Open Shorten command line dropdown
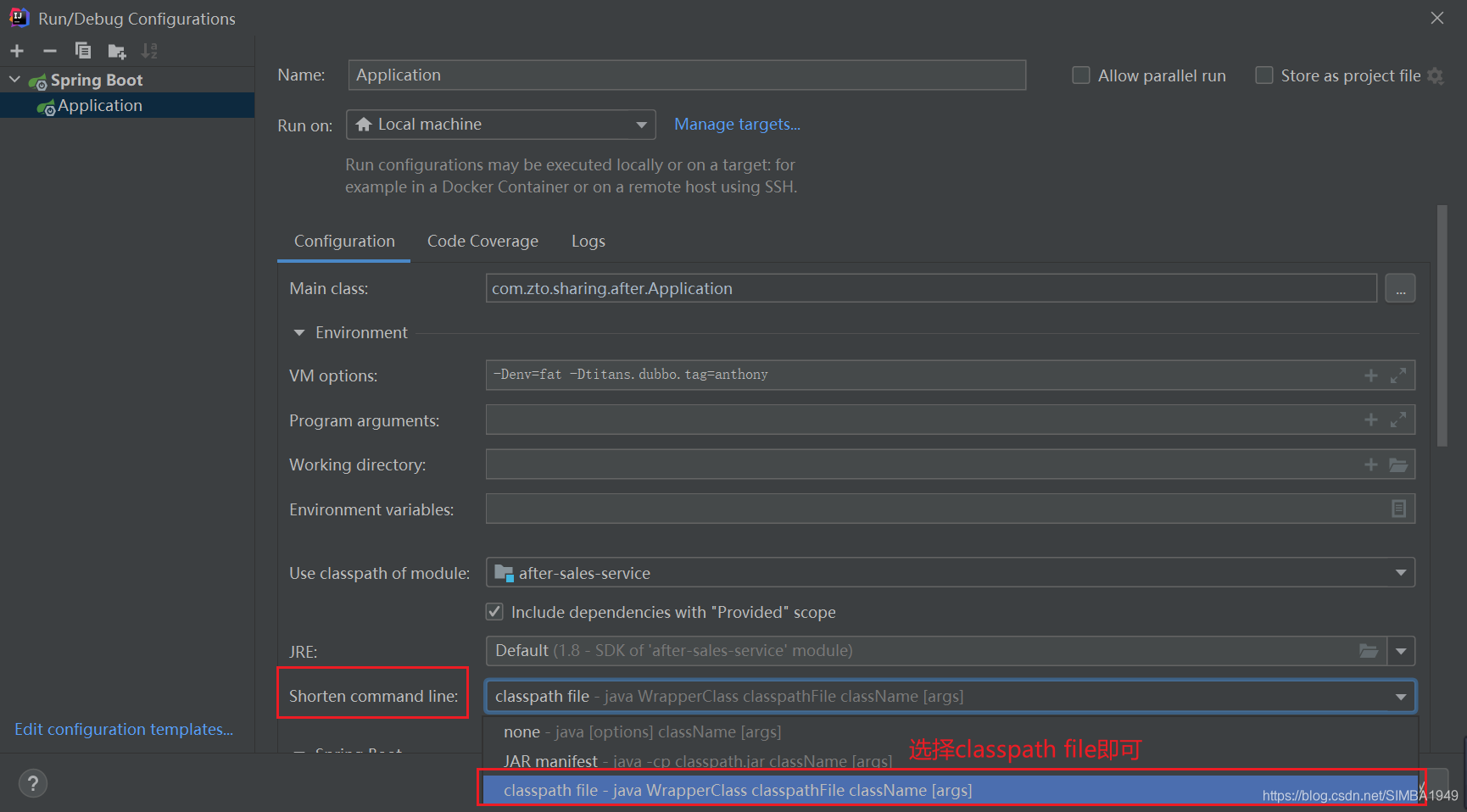This screenshot has width=1467, height=812. click(x=950, y=696)
